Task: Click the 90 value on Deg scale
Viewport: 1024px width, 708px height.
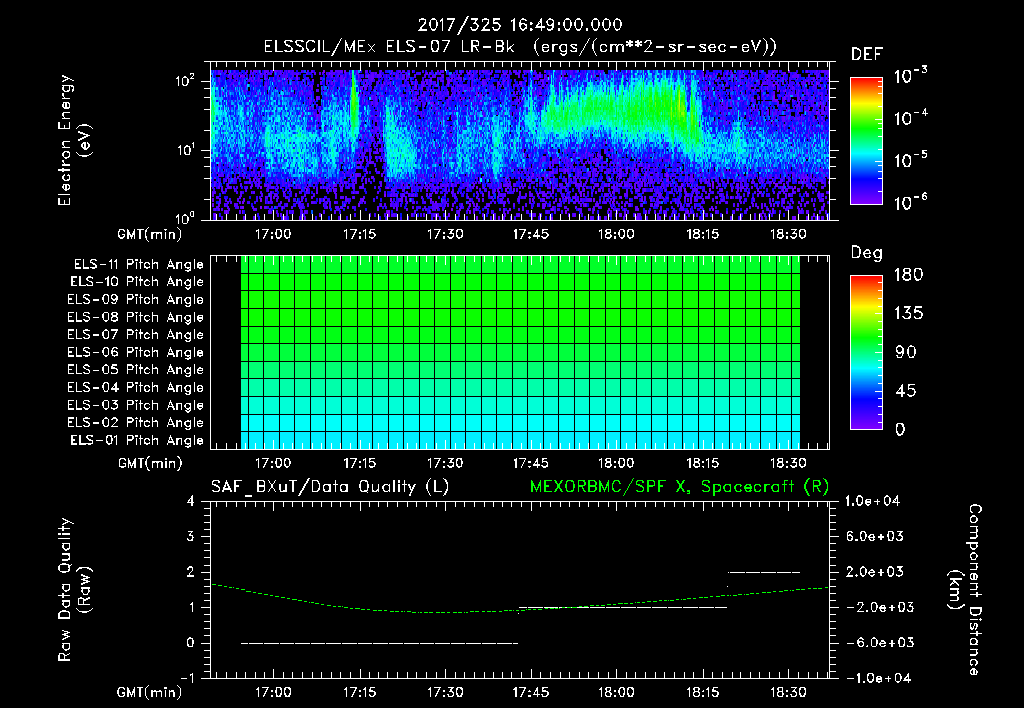Action: (906, 353)
